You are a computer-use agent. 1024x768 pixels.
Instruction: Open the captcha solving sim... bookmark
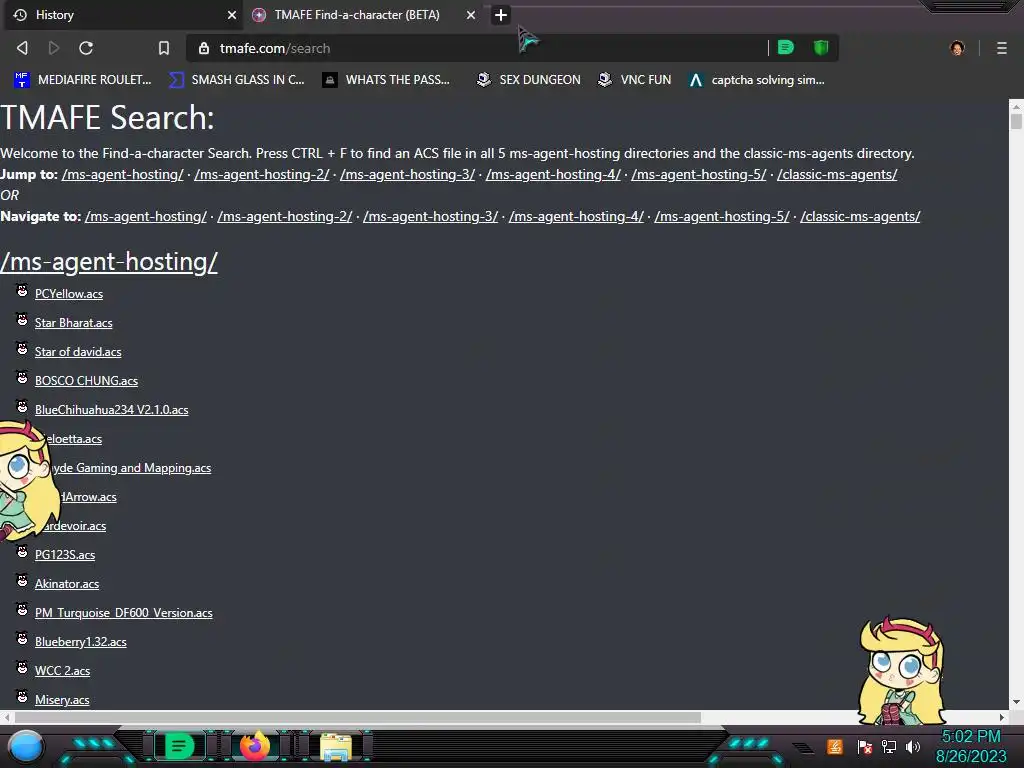[757, 80]
